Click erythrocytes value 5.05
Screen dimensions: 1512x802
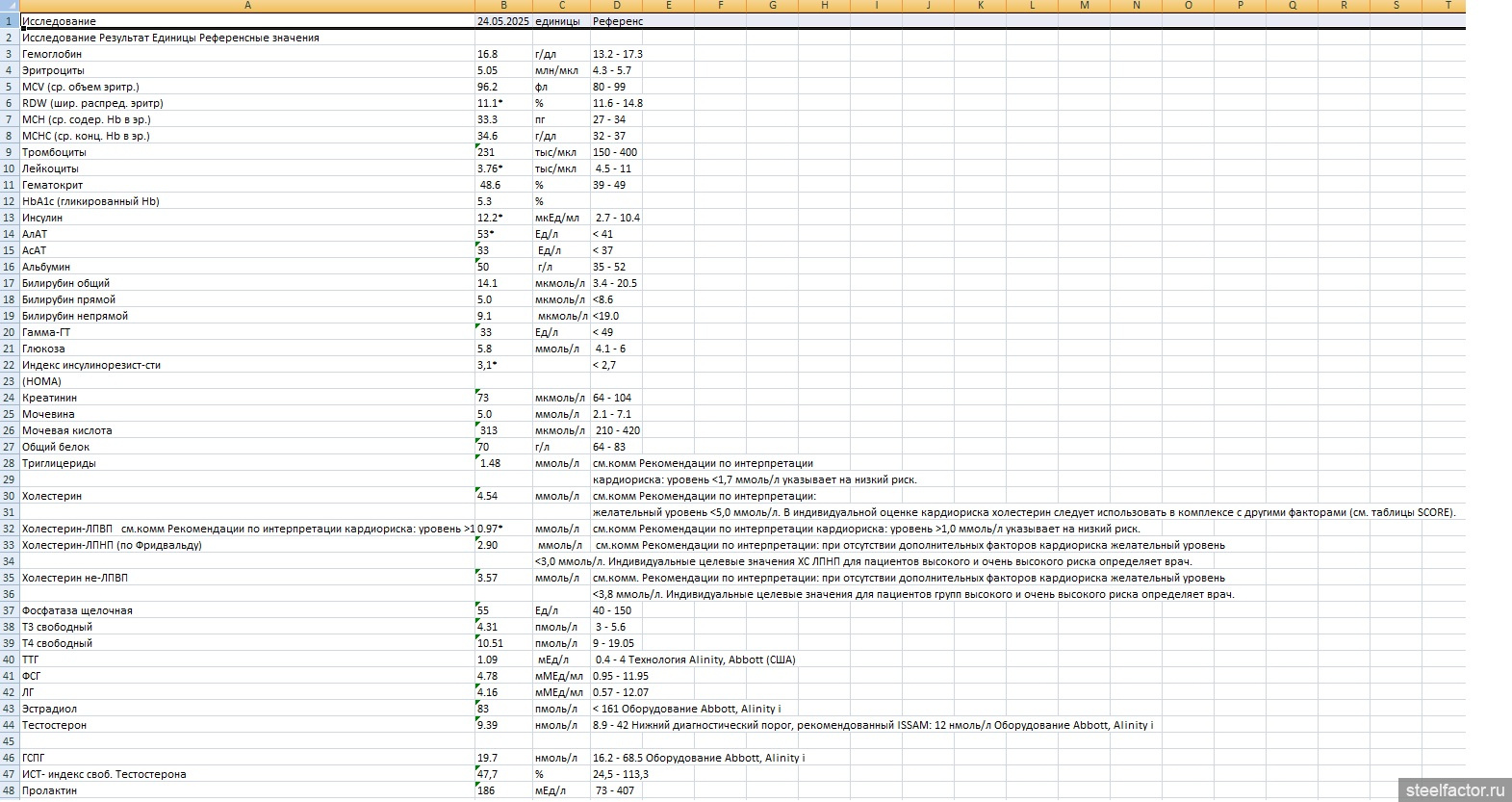coord(503,70)
